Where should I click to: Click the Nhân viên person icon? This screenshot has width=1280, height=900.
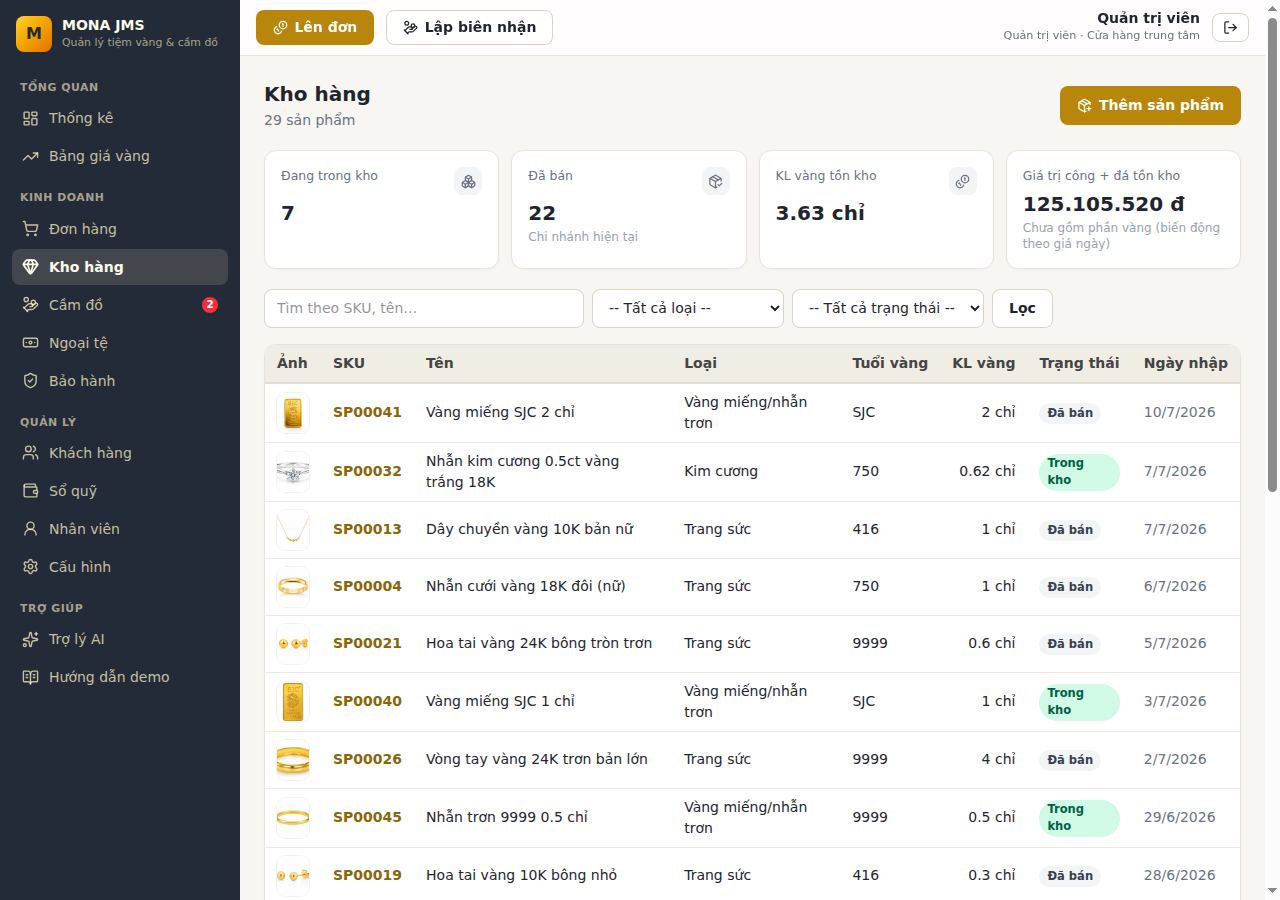click(x=31, y=529)
